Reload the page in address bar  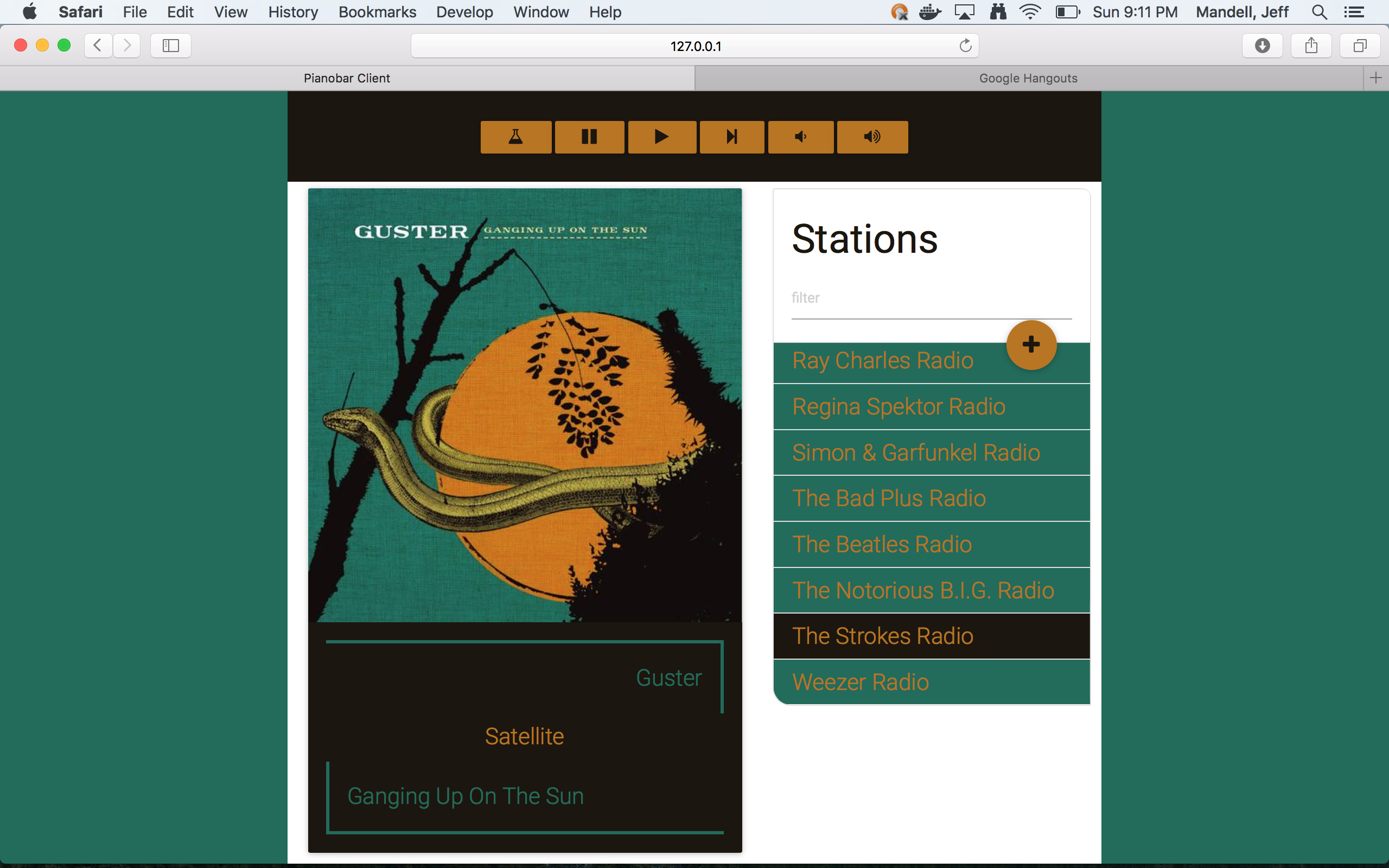[x=965, y=46]
